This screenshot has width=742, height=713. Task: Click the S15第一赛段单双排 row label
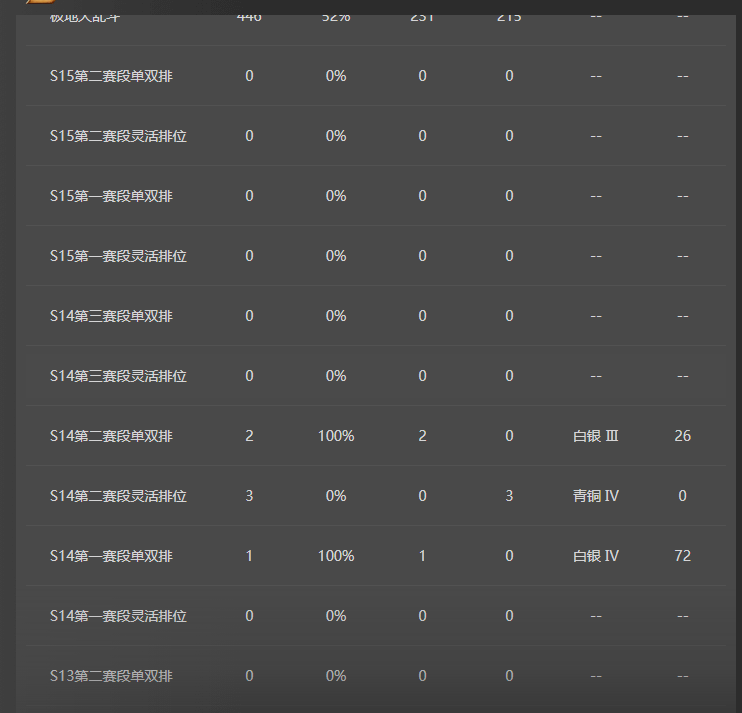tap(111, 196)
